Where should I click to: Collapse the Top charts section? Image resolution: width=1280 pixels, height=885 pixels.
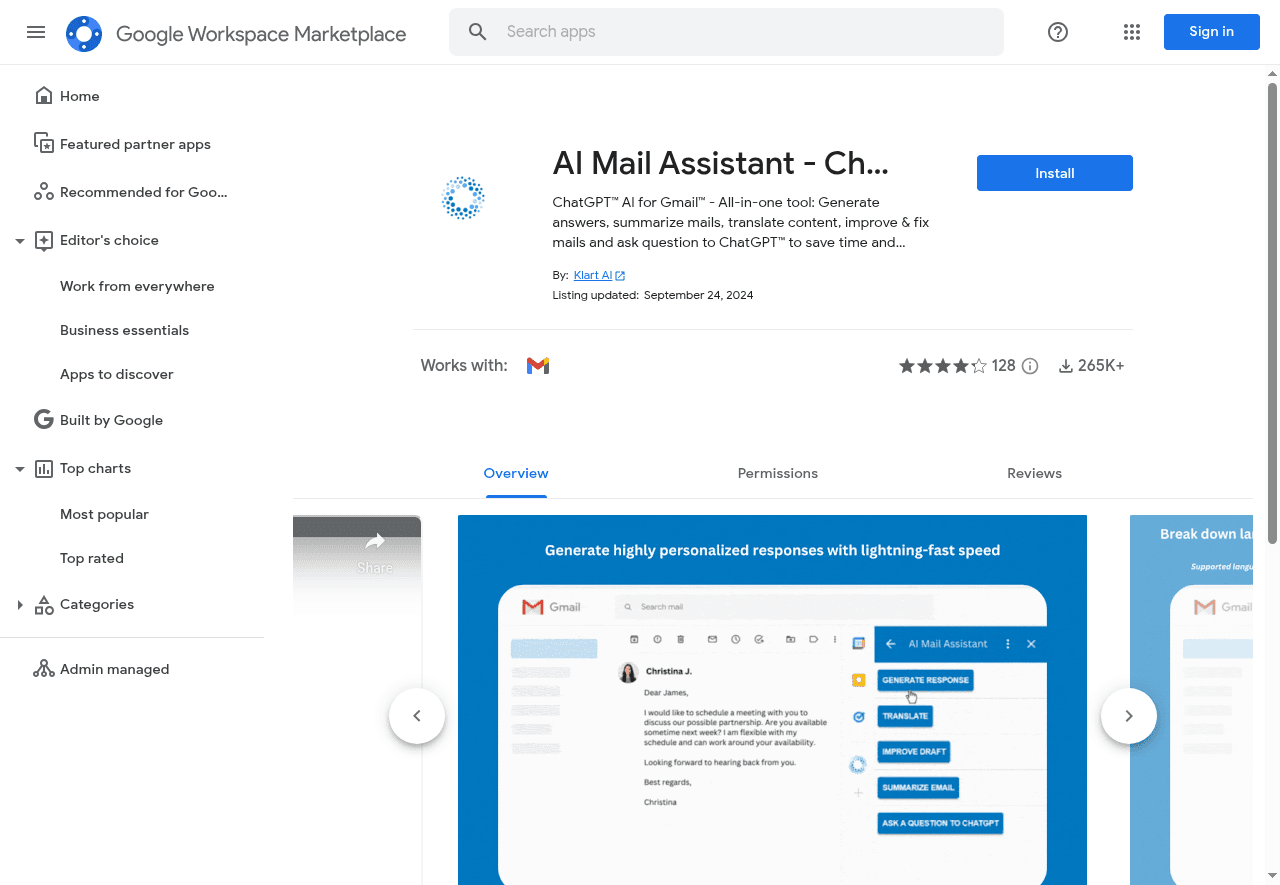tap(19, 468)
